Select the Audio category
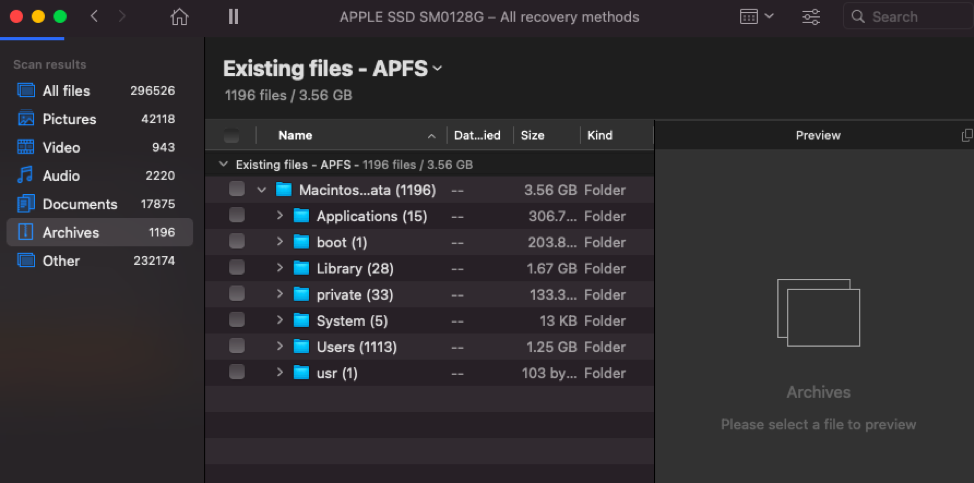 (99, 176)
